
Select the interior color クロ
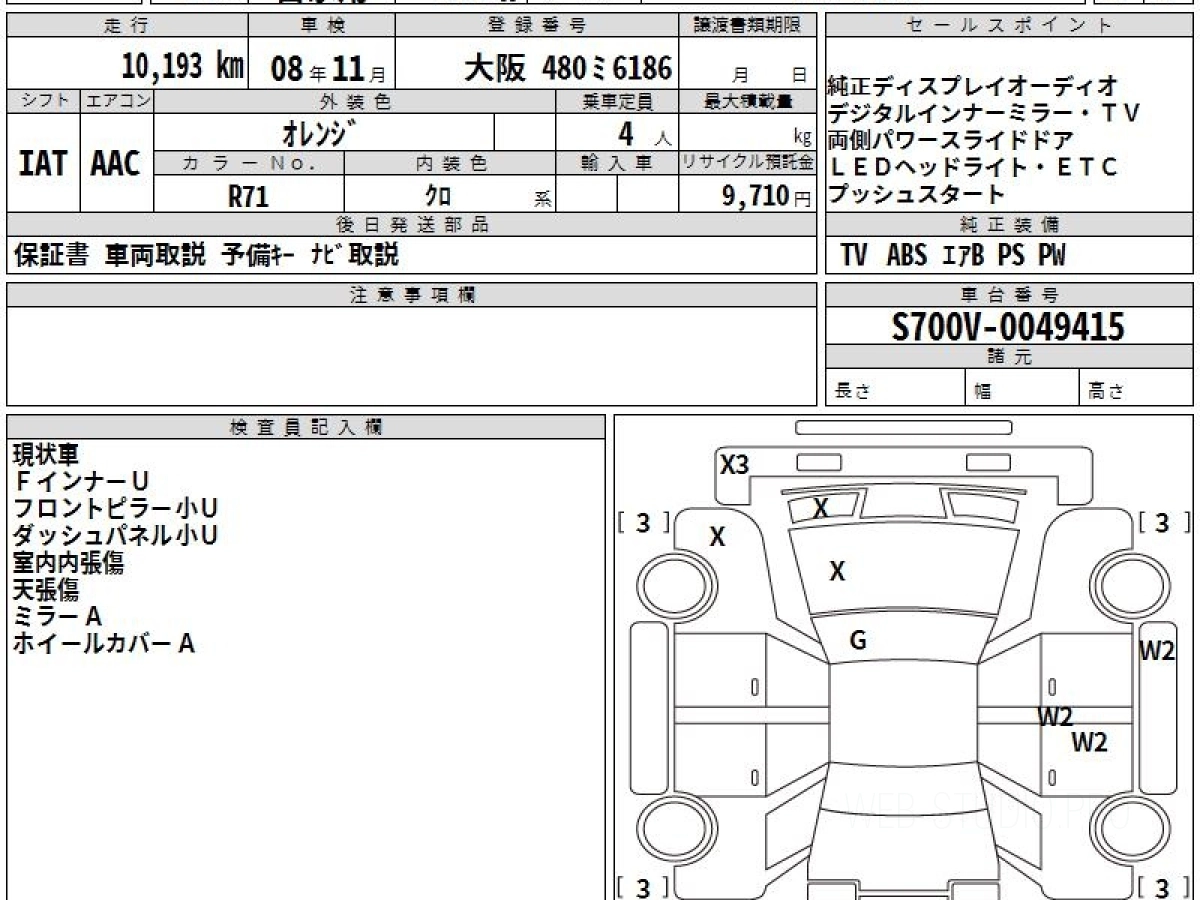(438, 196)
